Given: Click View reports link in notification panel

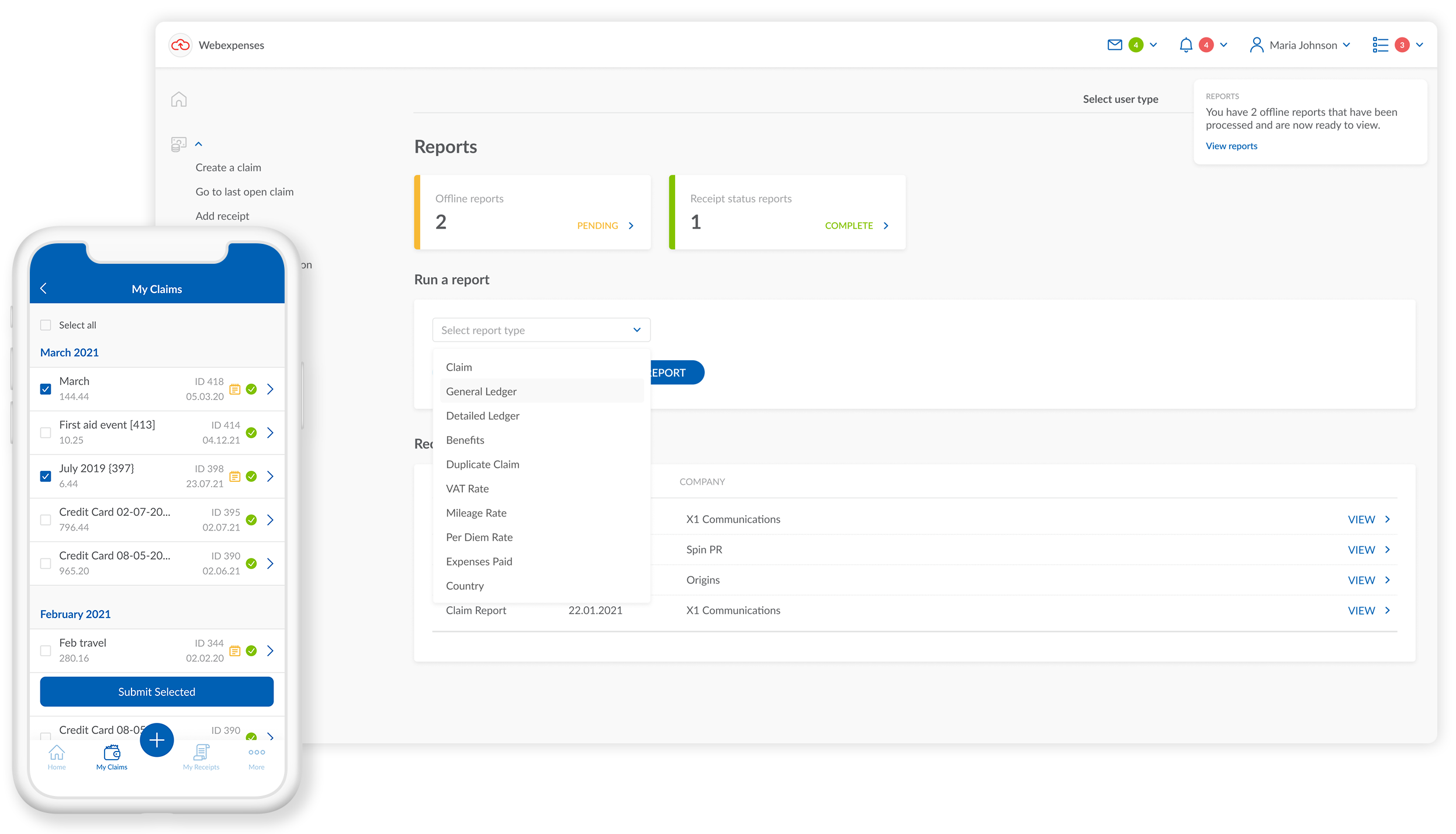Looking at the screenshot, I should (x=1231, y=145).
